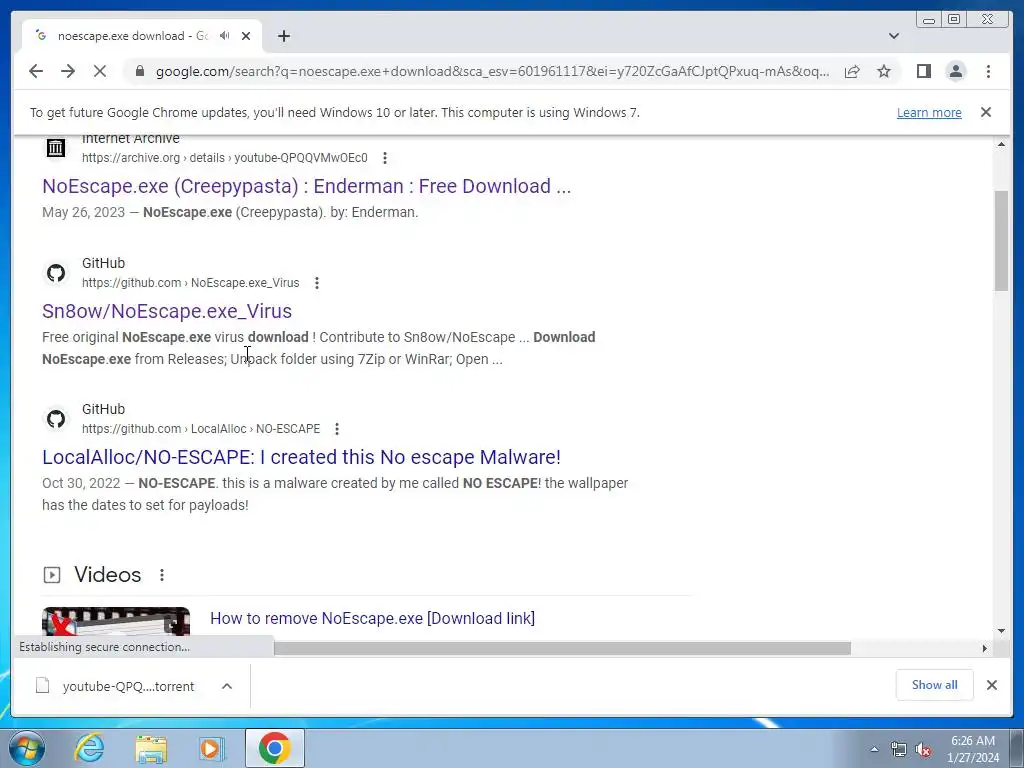
Task: Mute audio icon on the noescape.exe tab
Action: pos(225,36)
